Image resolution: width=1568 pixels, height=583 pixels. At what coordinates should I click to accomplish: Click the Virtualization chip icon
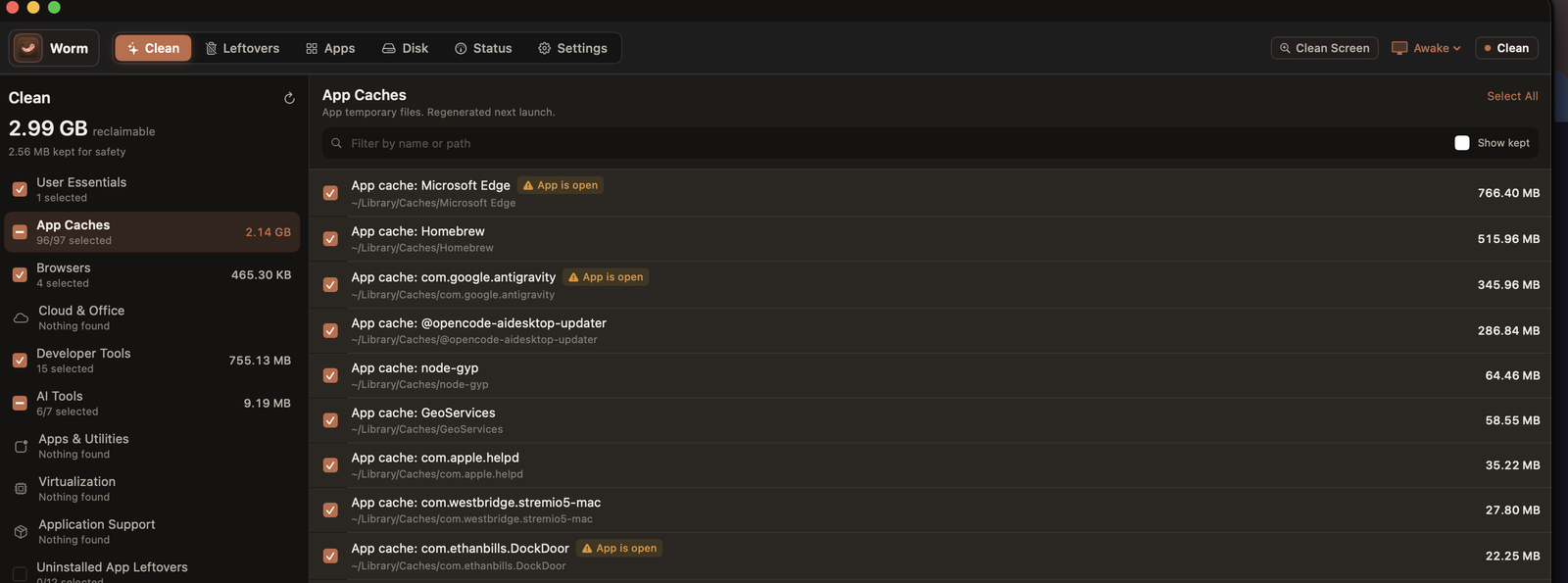21,489
